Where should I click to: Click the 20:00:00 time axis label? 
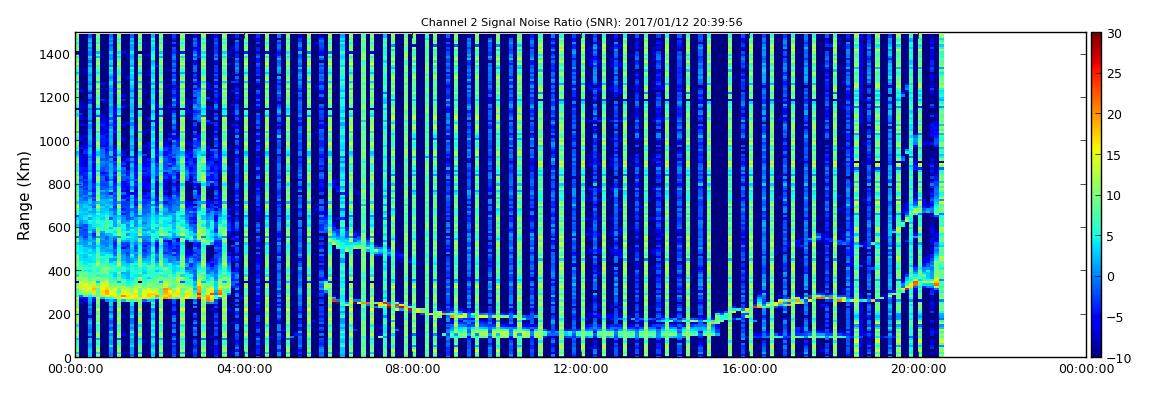point(917,370)
